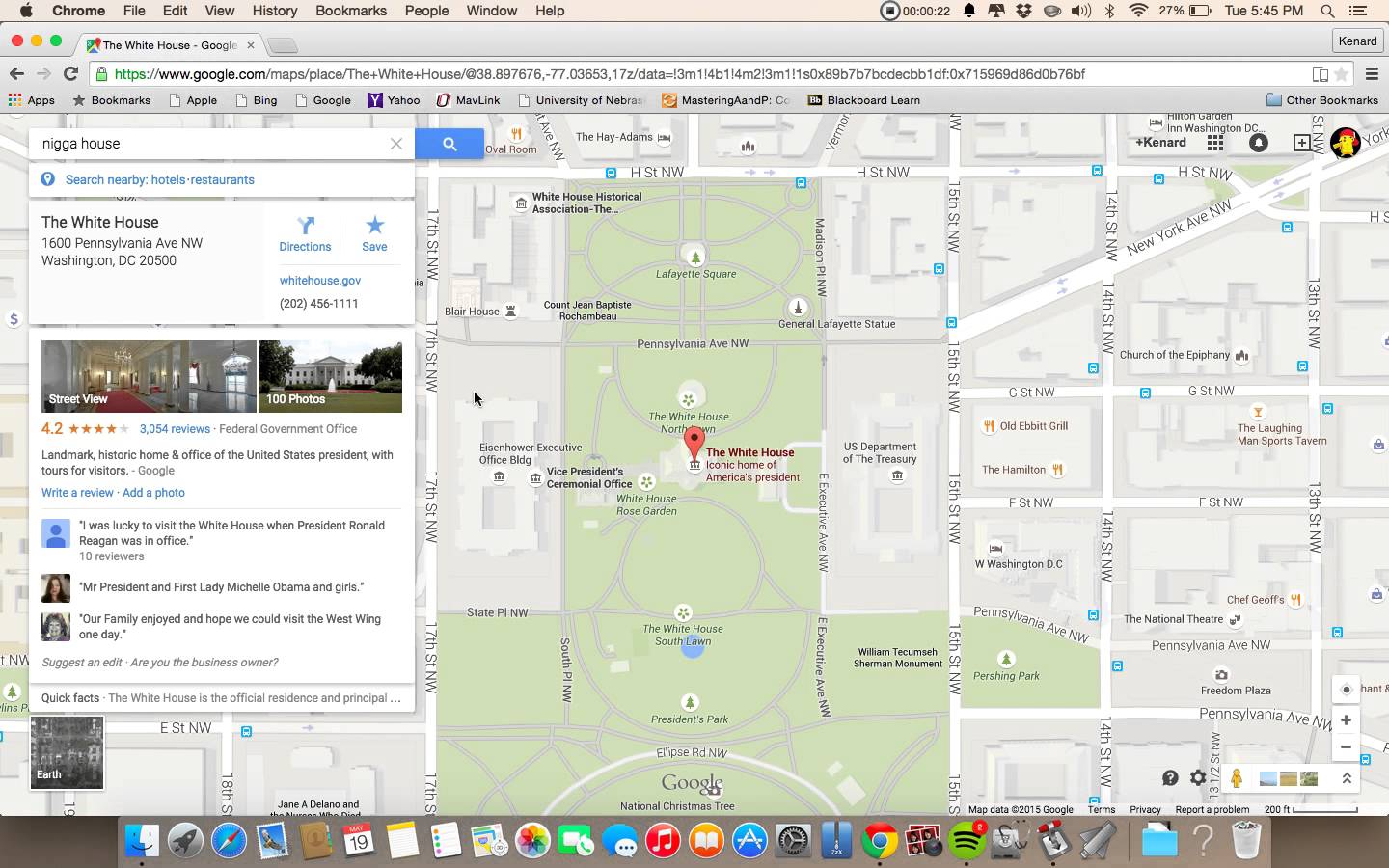Screen dimensions: 1389x868
Task: Switch to Earth view thumbnail
Action: tap(67, 753)
